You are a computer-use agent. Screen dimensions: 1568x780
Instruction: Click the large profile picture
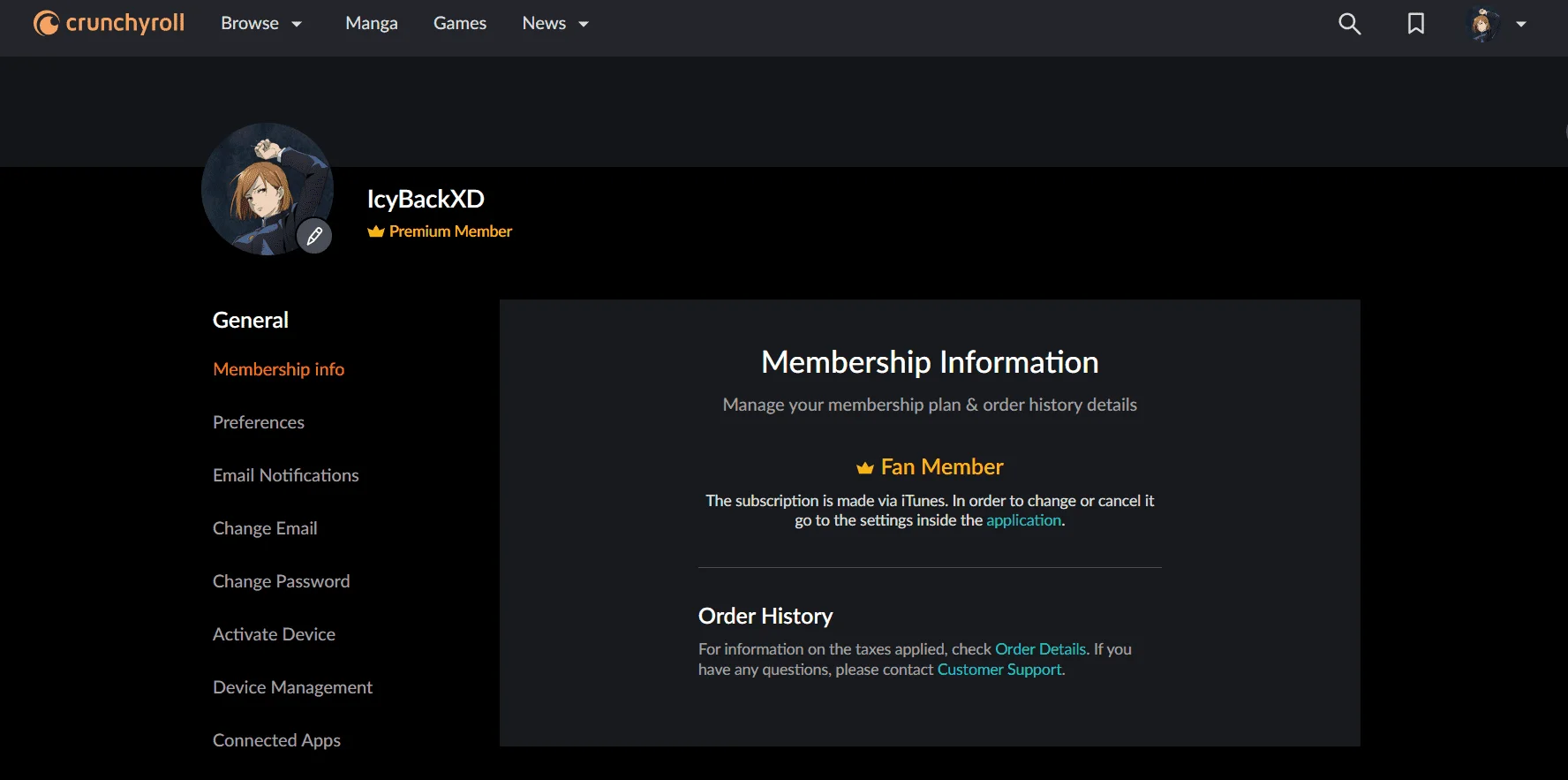tap(267, 189)
